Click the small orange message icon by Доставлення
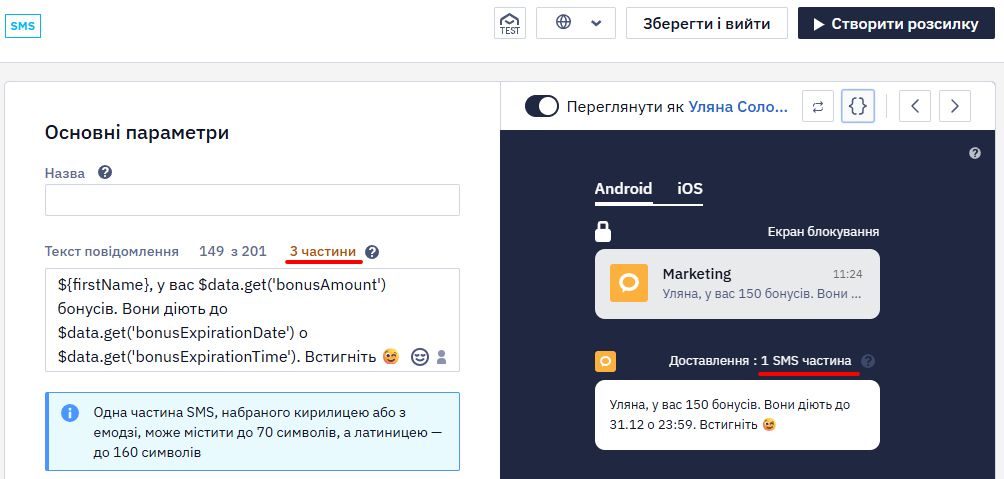This screenshot has width=1004, height=479. point(605,361)
